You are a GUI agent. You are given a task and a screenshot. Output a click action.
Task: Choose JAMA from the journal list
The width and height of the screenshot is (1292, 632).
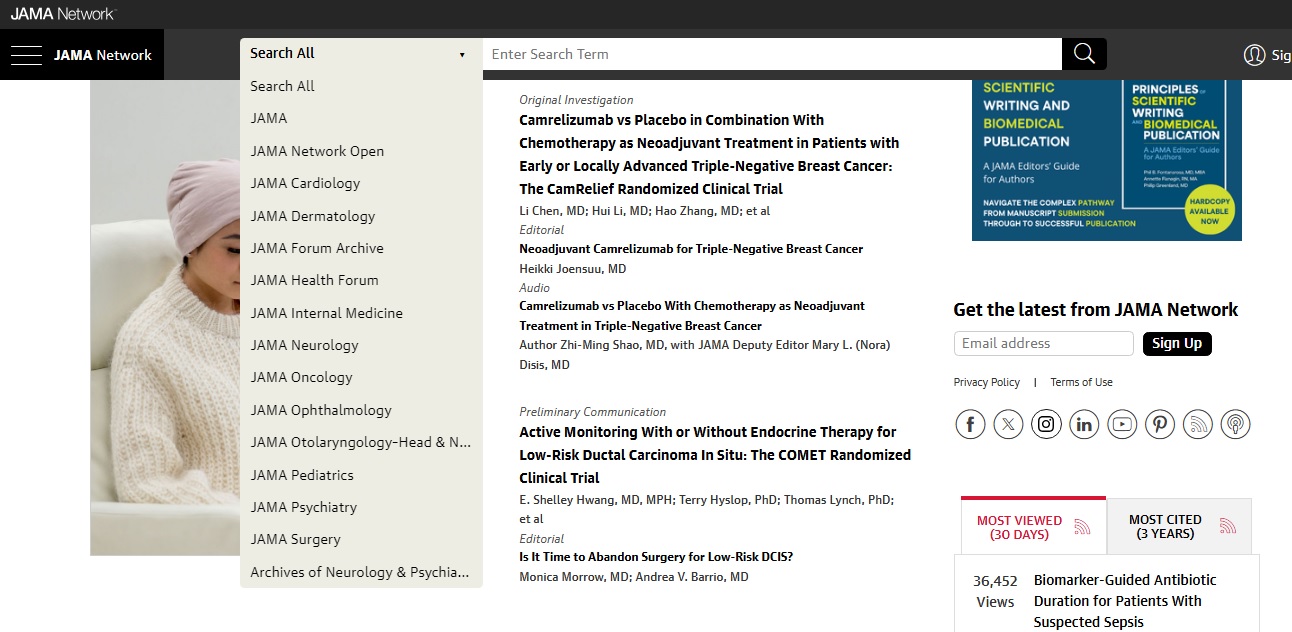tap(361, 118)
